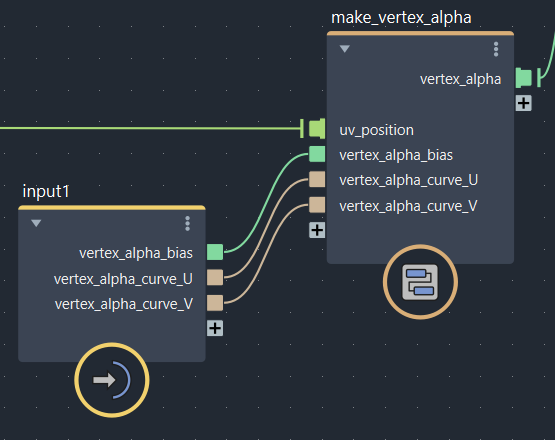Select the vertex_alpha_bias input port on make_vertex_alpha
555x440 pixels.
317,154
